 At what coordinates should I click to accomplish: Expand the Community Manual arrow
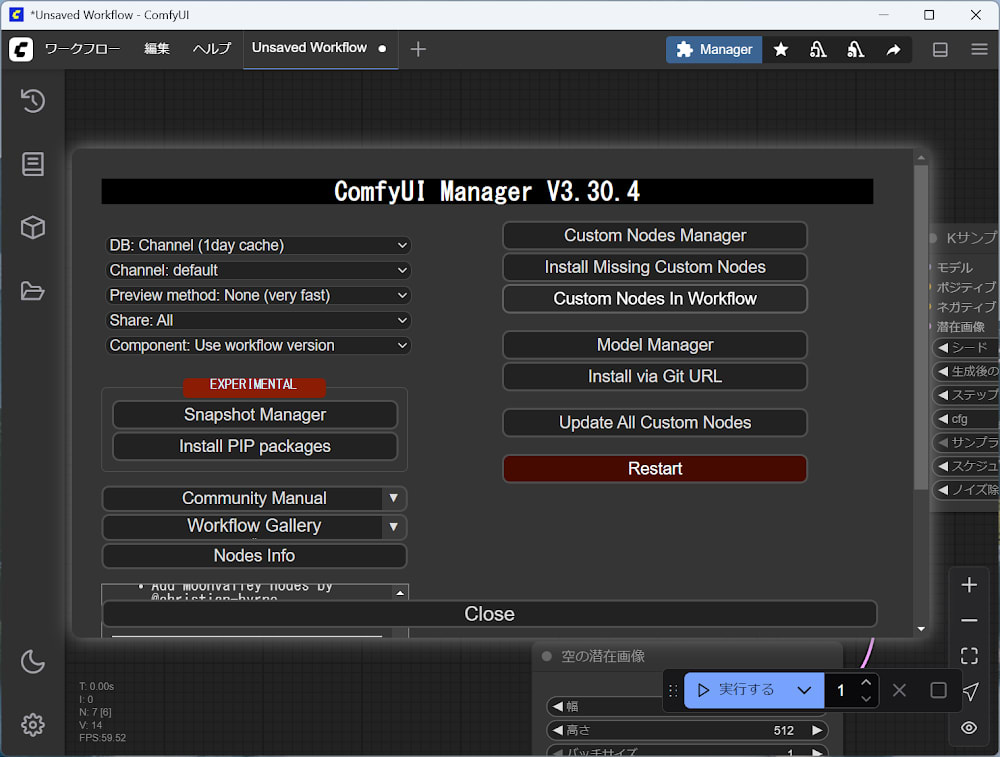coord(393,498)
